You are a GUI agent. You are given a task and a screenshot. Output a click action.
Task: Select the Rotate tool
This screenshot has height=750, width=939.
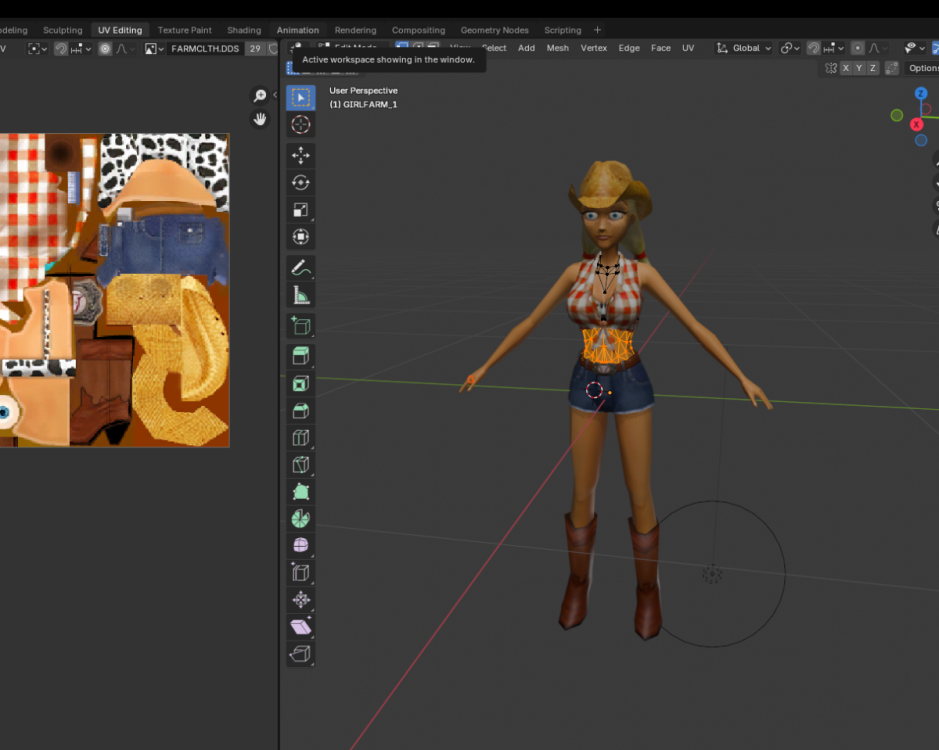[x=300, y=182]
